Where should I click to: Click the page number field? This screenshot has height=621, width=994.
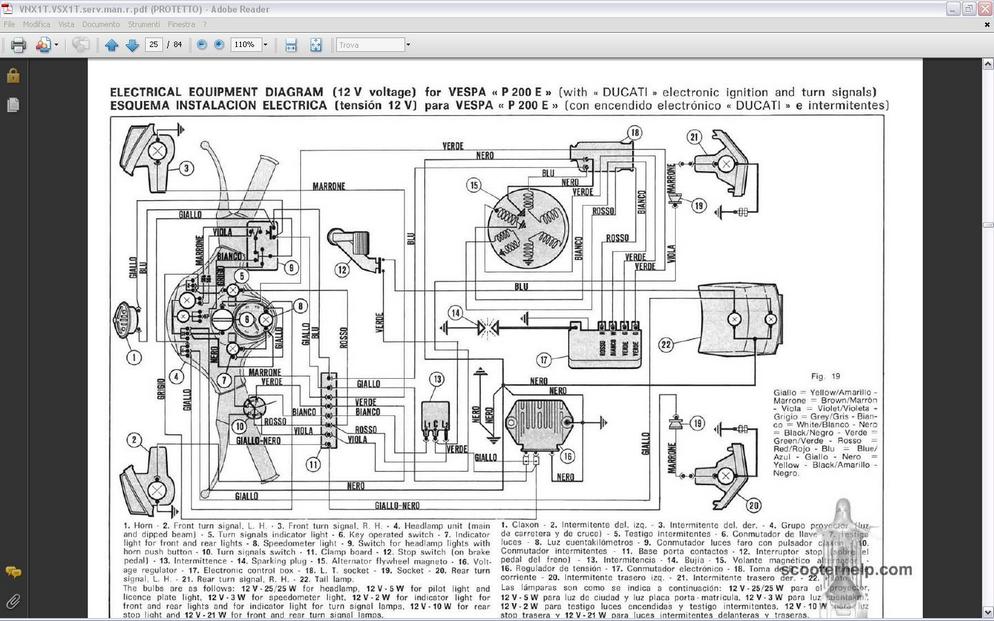154,45
